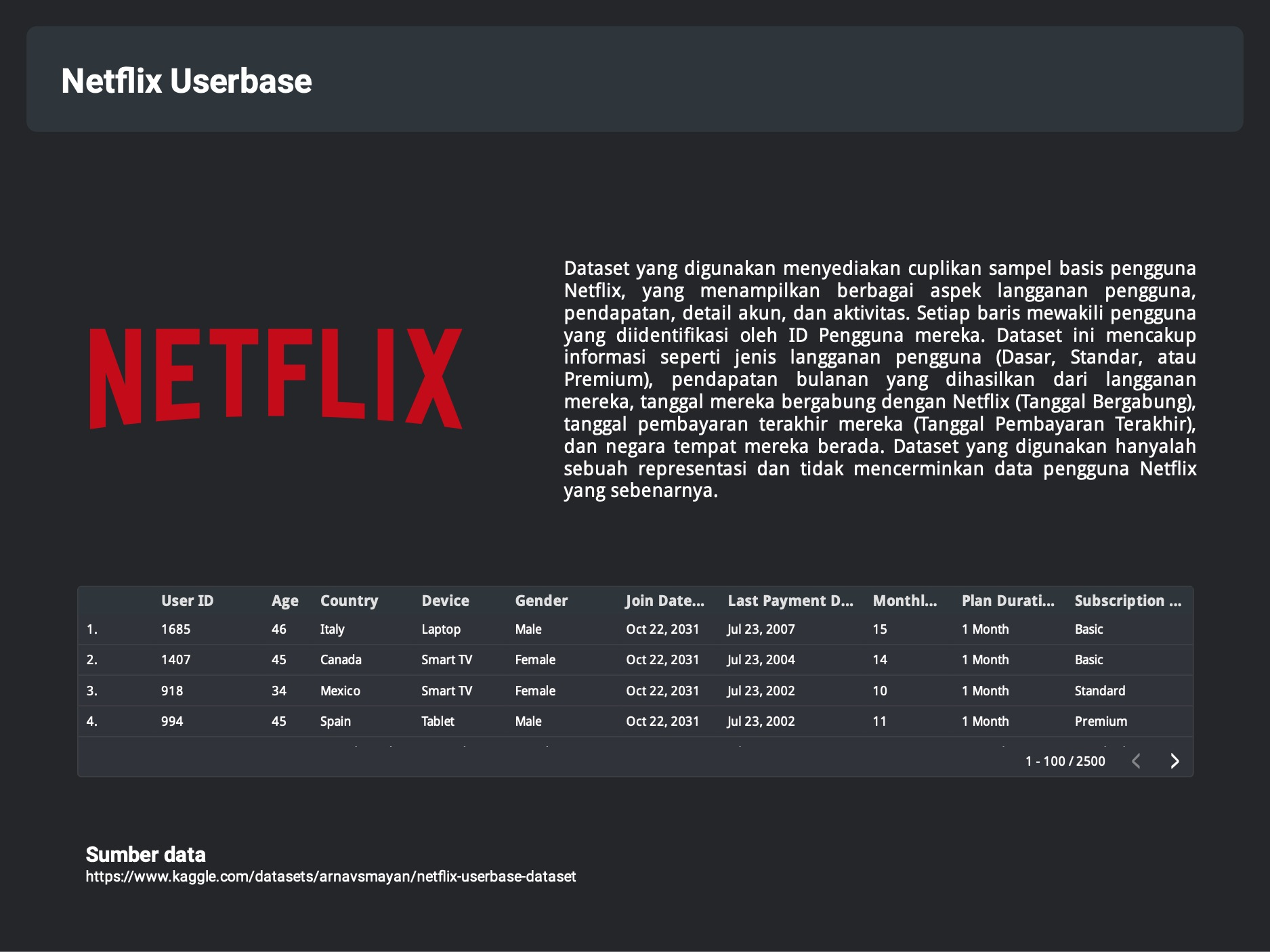Select Country cell Mexico
The width and height of the screenshot is (1270, 952).
pyautogui.click(x=340, y=691)
